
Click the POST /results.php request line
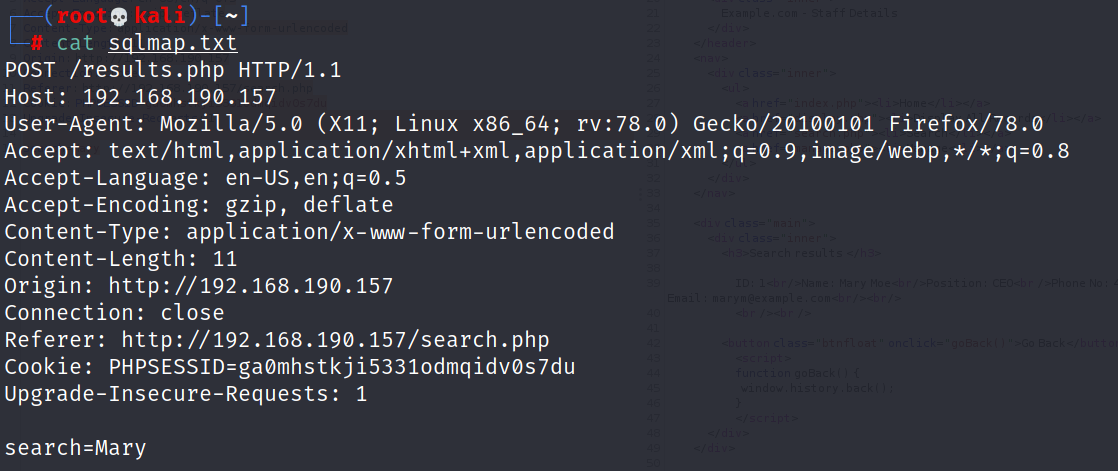tap(173, 71)
